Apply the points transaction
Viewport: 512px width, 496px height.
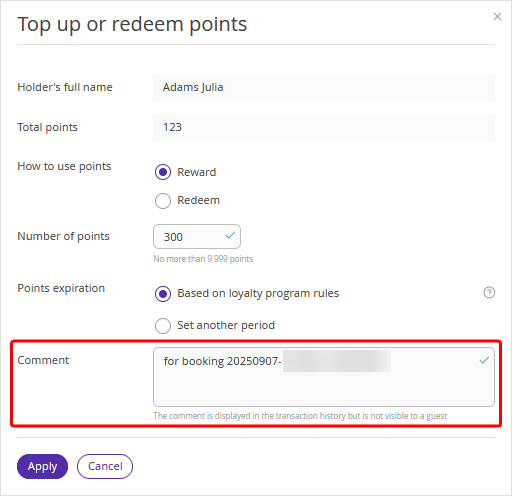pyautogui.click(x=42, y=466)
